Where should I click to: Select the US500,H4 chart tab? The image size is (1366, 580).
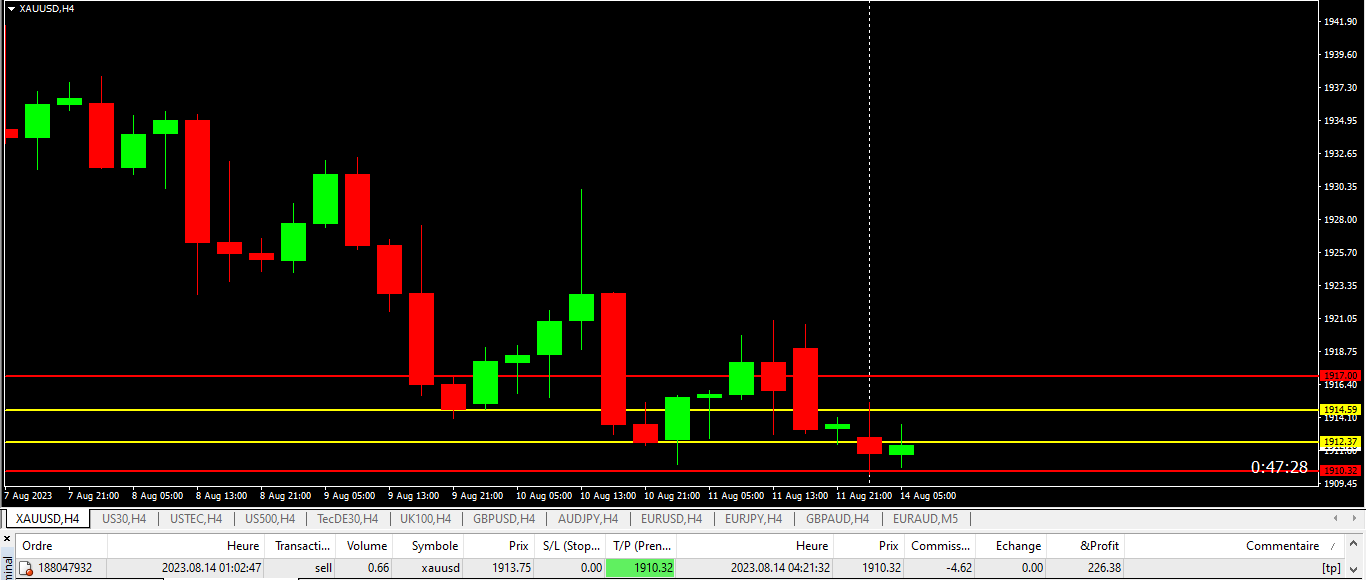pos(269,519)
